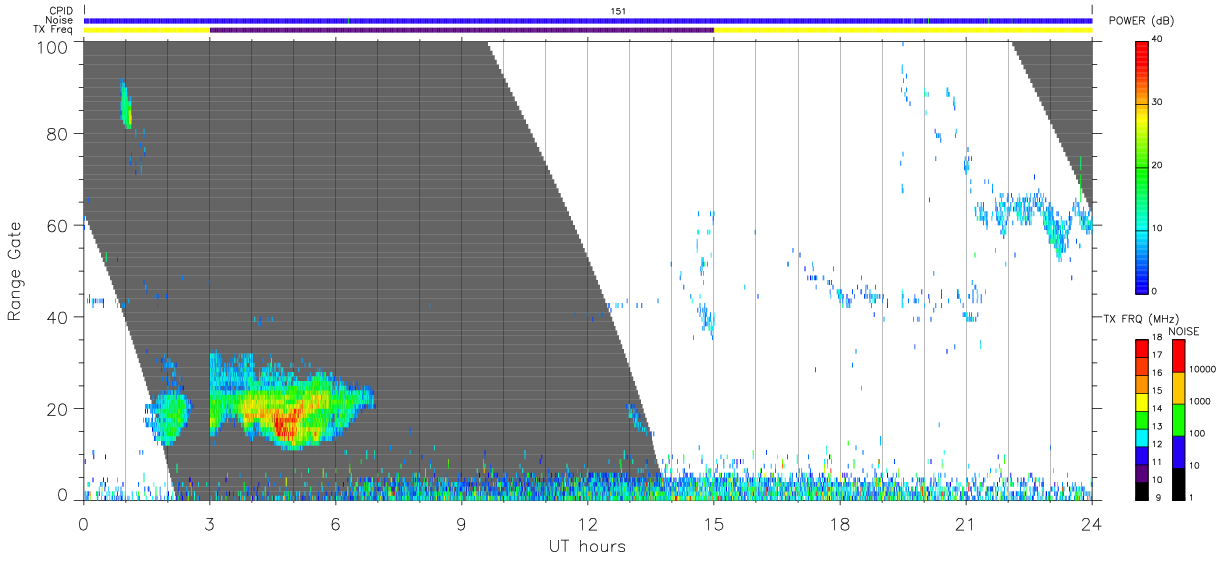Screen dimensions: 1228x567
Task: Click the 100 tick on Range Gate axis
Action: (x=54, y=46)
